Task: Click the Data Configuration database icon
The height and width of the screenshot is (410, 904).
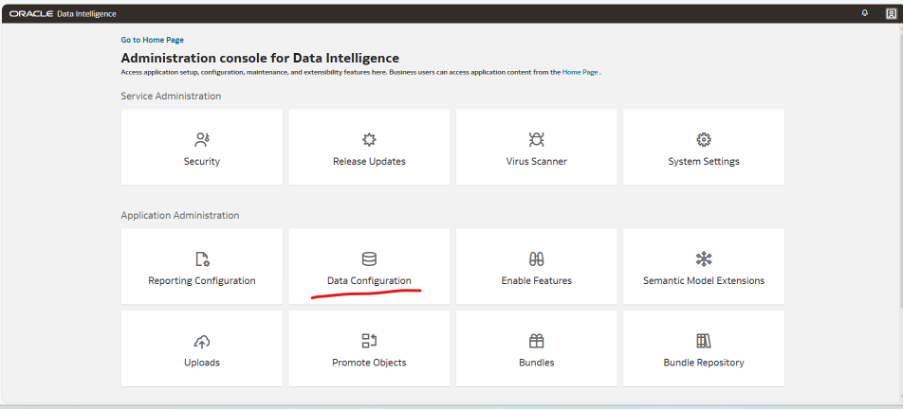Action: pos(369,259)
